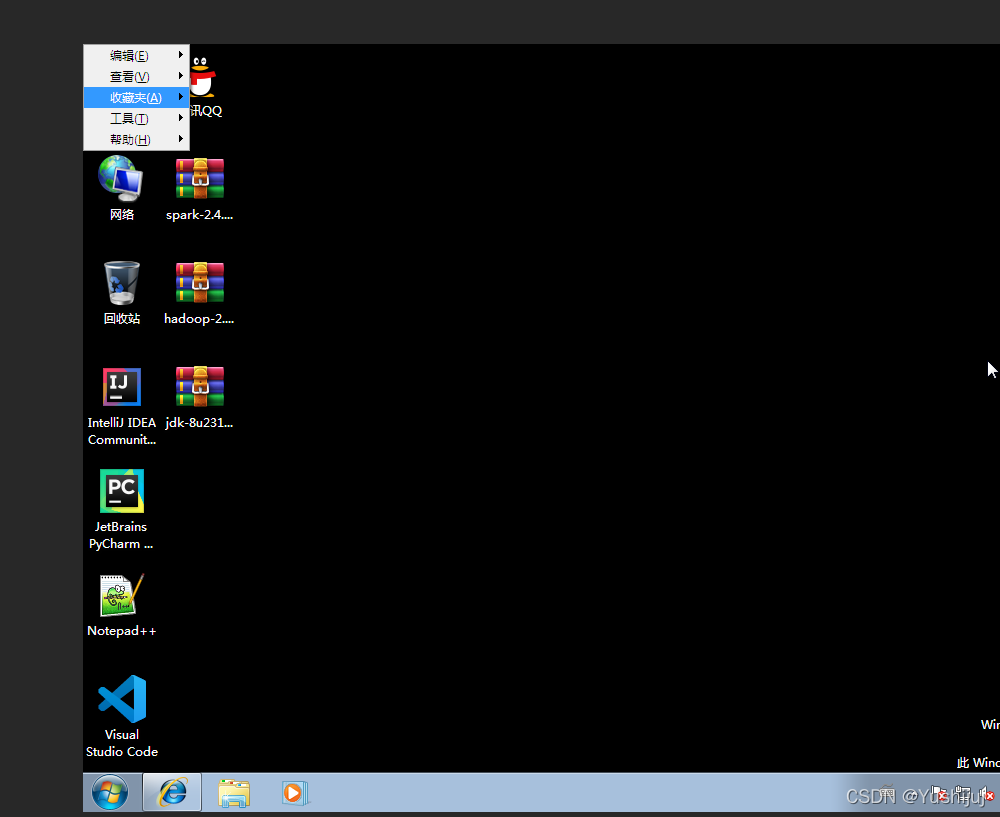1000x817 pixels.
Task: Select the IntelliJ IDEA Community shortcut
Action: click(121, 406)
